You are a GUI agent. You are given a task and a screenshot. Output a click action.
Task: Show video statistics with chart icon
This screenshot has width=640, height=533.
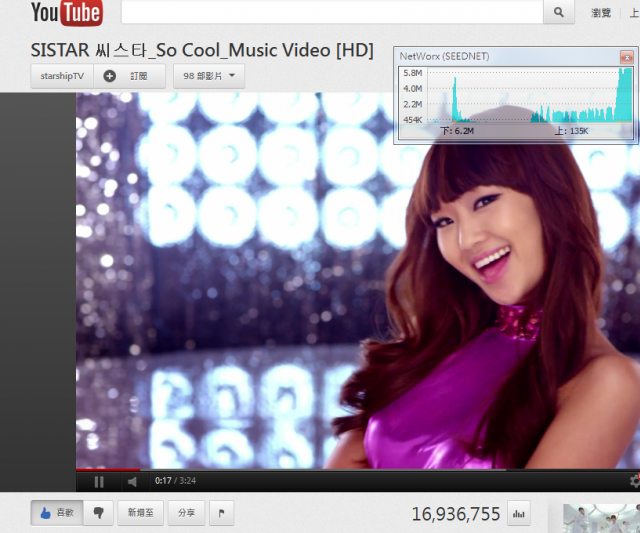point(519,513)
